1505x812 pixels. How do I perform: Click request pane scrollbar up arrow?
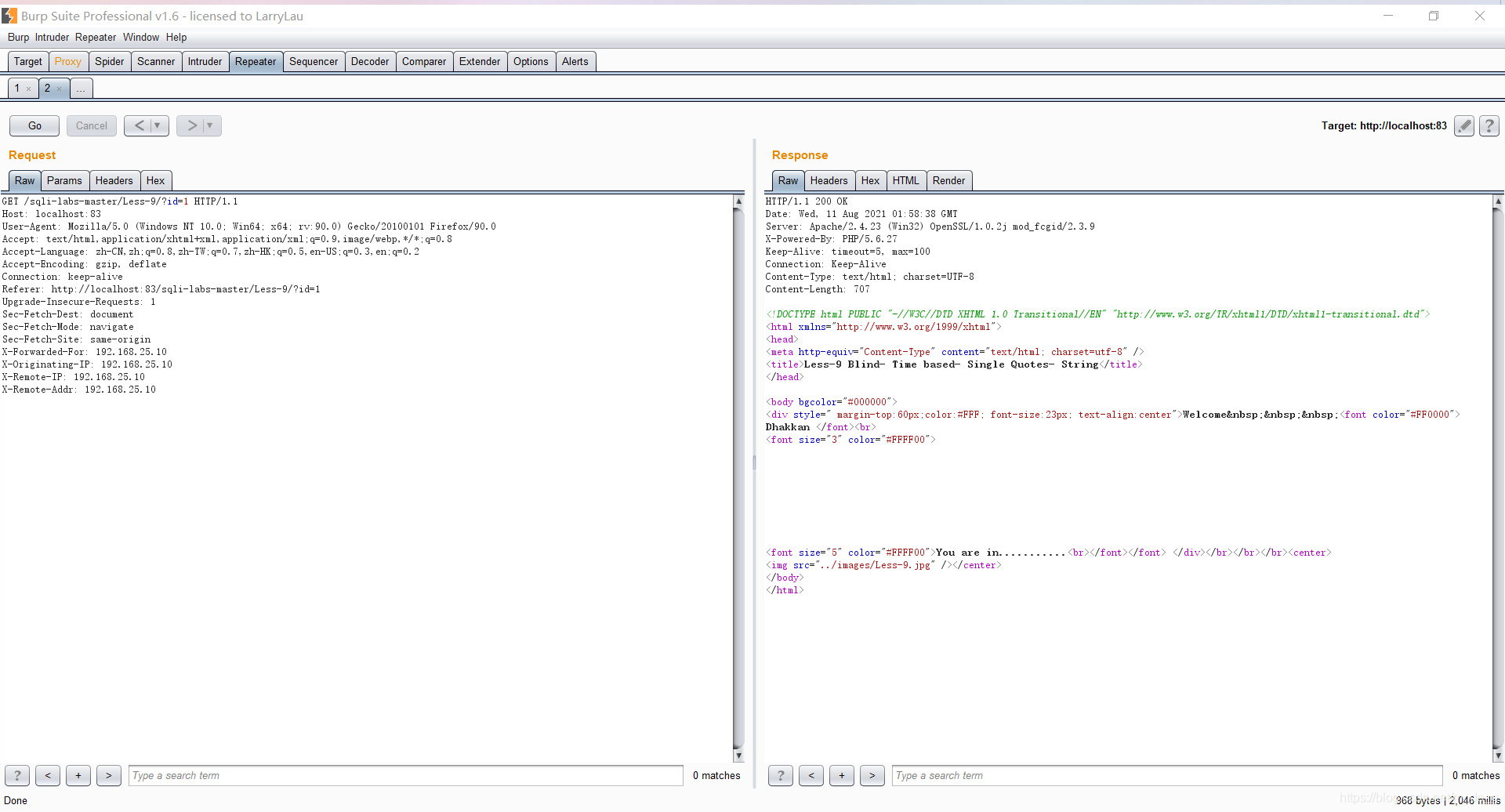738,201
